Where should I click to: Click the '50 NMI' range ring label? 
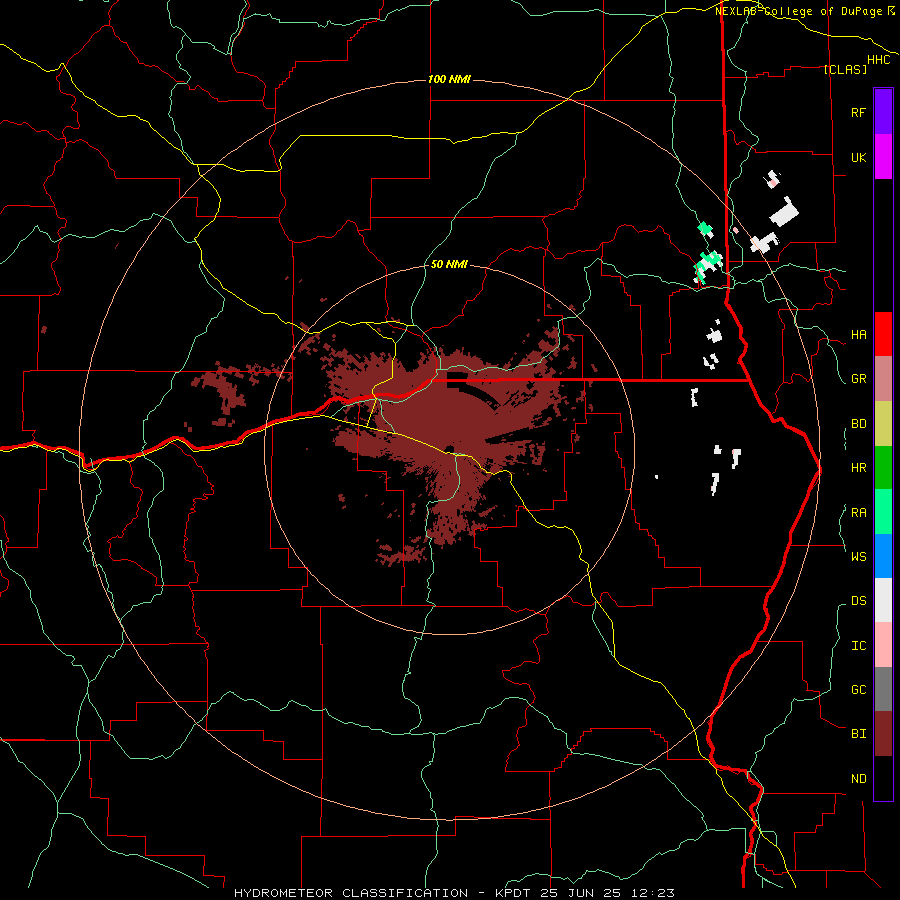449,264
